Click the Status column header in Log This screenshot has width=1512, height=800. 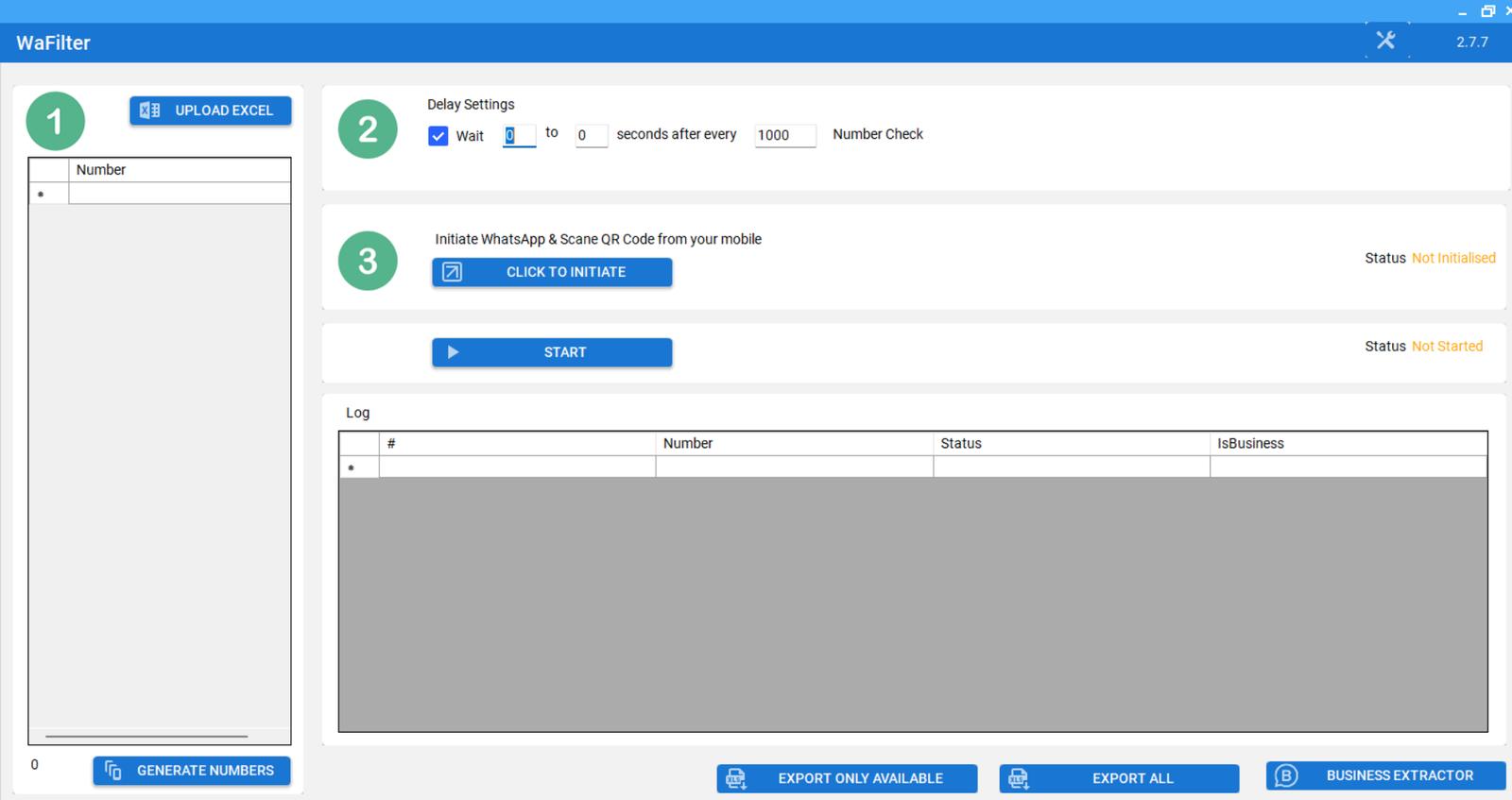coord(1072,443)
